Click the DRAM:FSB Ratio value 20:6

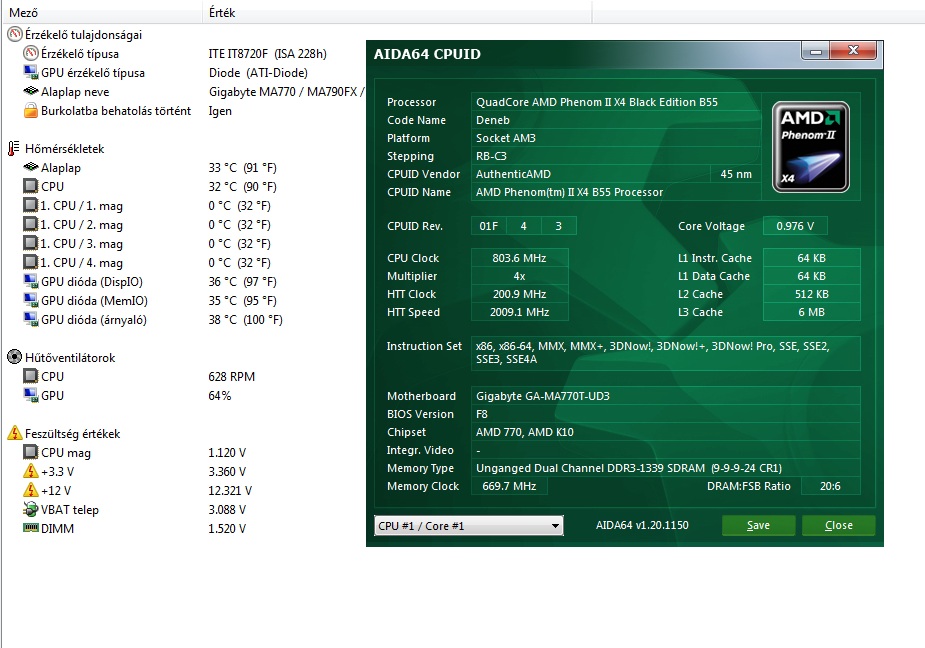point(830,486)
